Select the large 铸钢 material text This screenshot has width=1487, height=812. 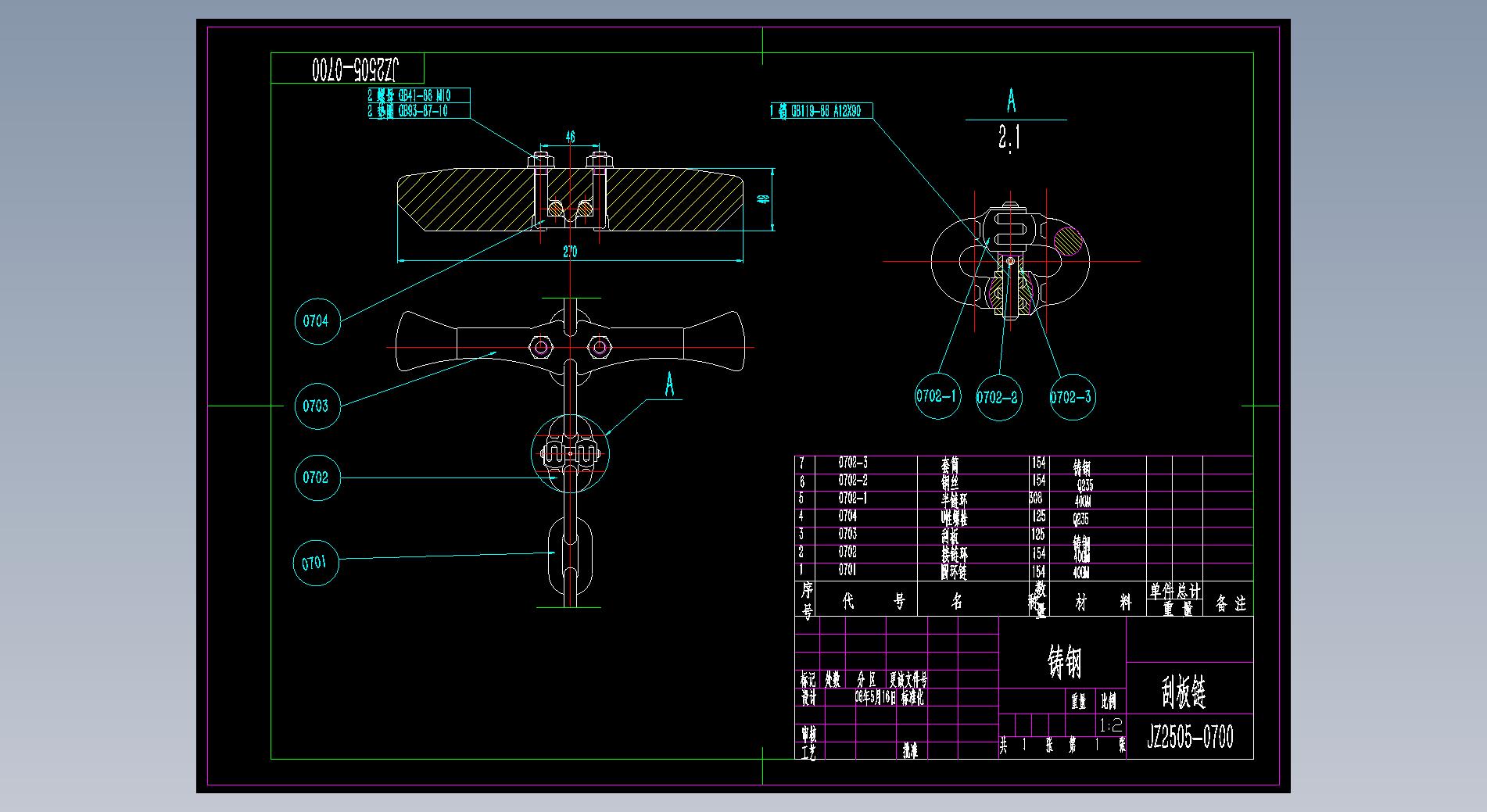point(1064,662)
